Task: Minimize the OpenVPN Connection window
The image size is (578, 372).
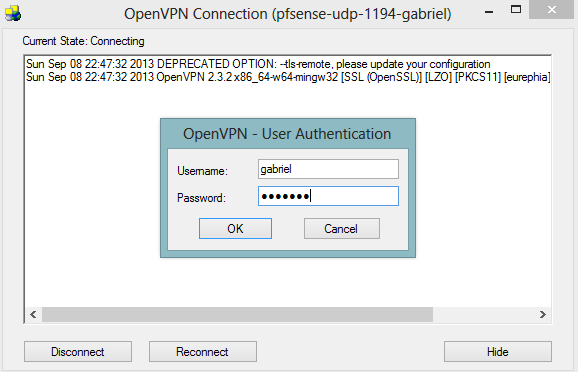Action: [489, 12]
